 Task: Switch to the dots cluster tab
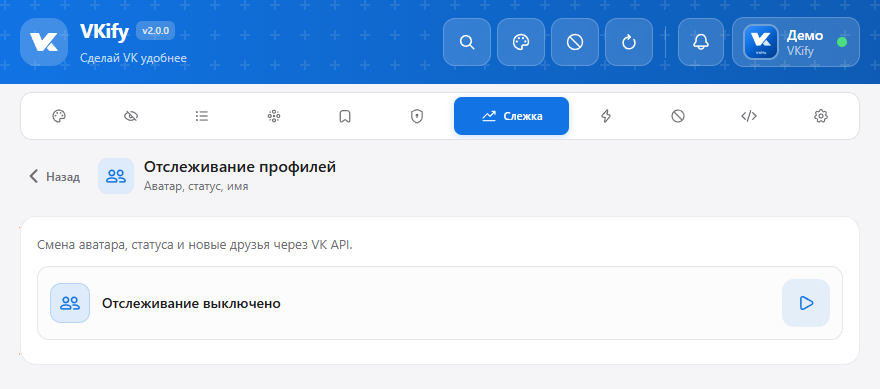click(x=274, y=116)
